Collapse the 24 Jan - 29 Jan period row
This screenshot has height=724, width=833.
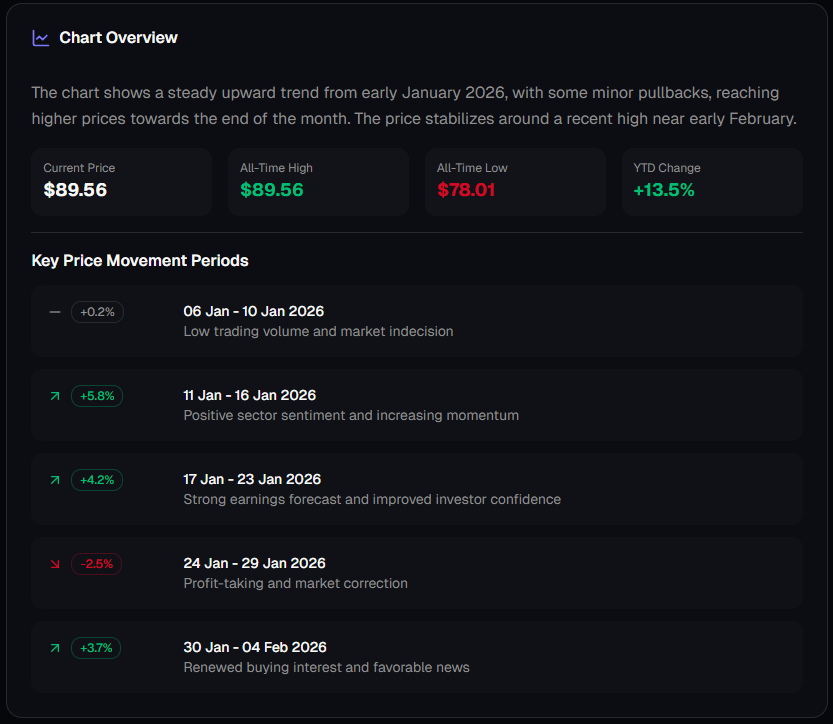coord(416,572)
